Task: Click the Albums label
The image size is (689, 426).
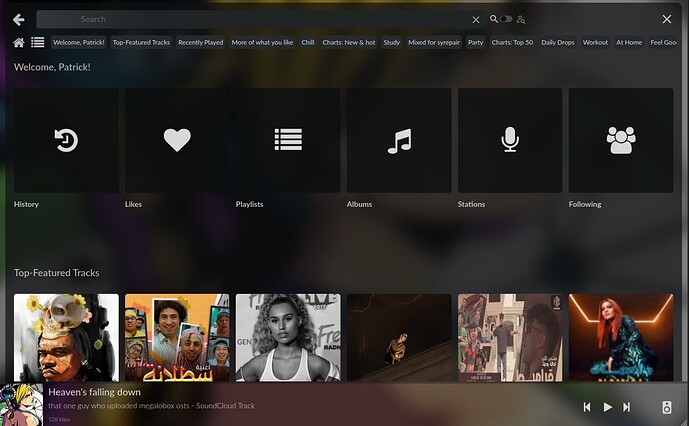Action: 359,204
